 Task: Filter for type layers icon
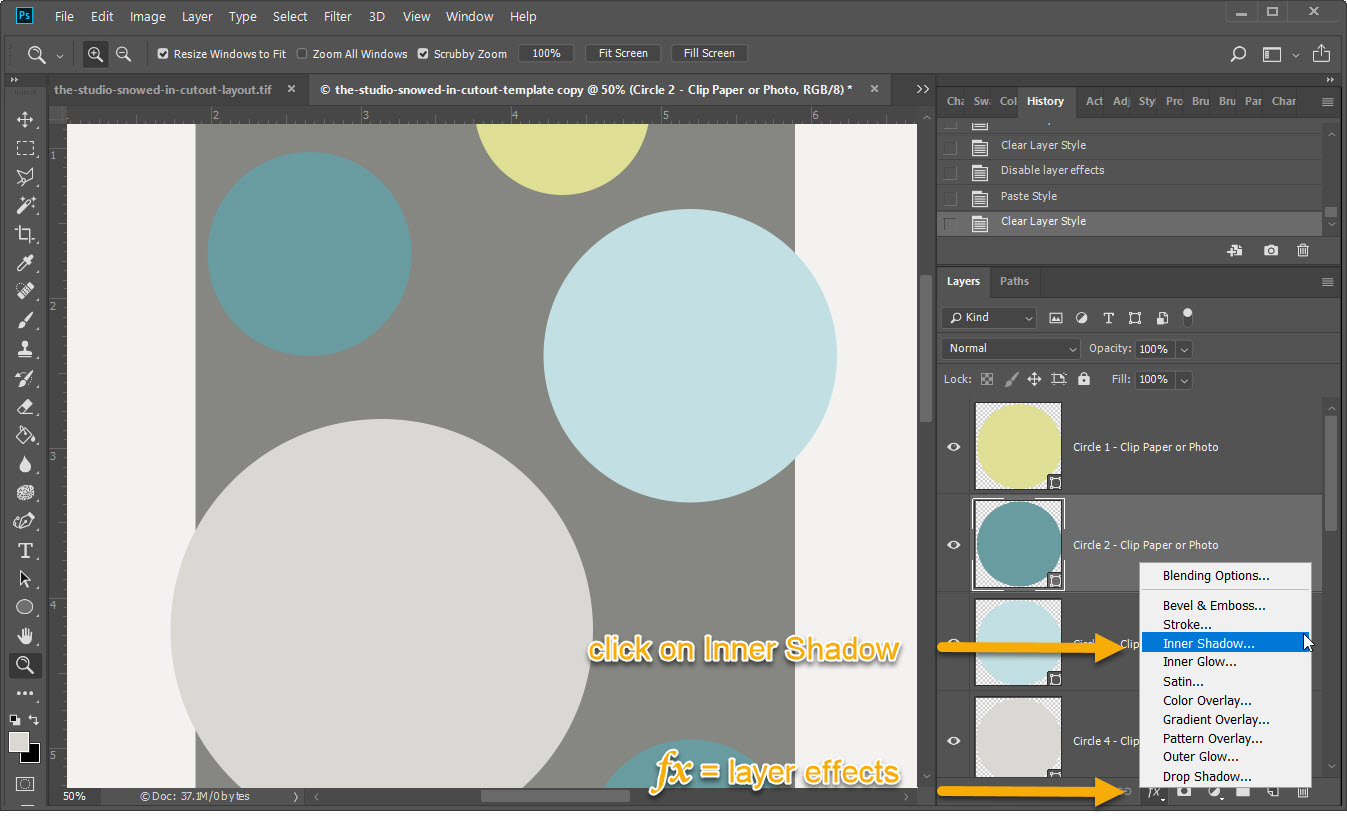click(1108, 318)
